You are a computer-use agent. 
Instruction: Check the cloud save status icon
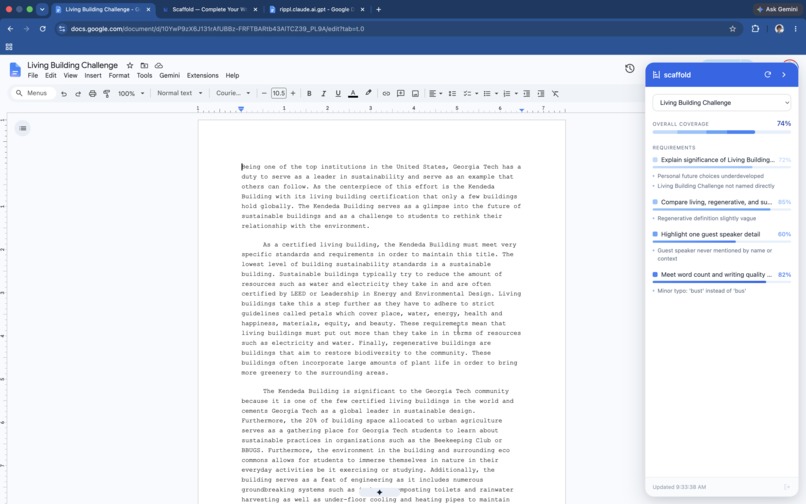[159, 65]
